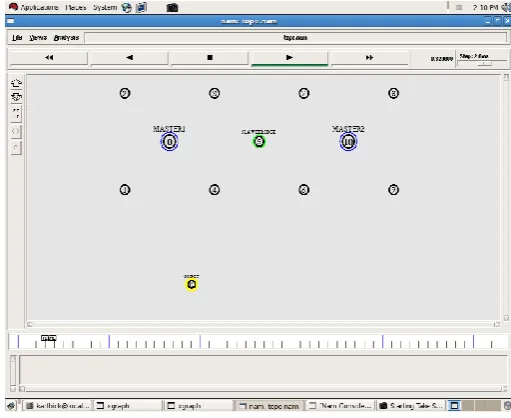Viewport: 511px width, 418px height.
Task: Open the File menu
Action: click(17, 38)
